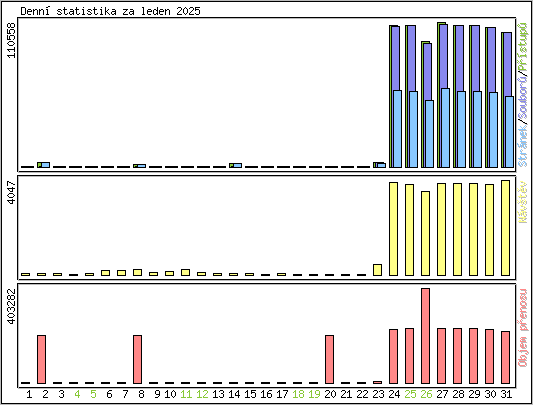Click day label 30 on the x-axis
Image resolution: width=533 pixels, height=405 pixels.
pos(490,394)
